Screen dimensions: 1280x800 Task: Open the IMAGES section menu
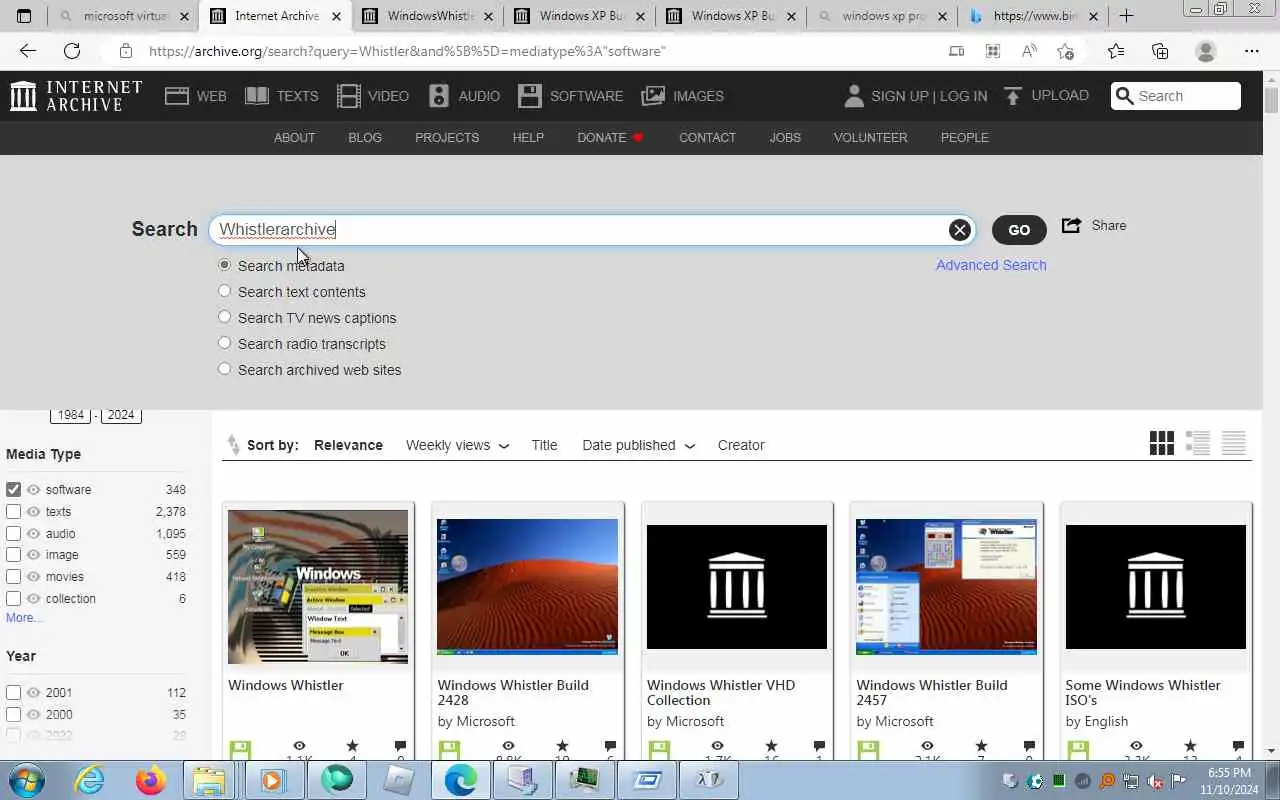pos(683,96)
